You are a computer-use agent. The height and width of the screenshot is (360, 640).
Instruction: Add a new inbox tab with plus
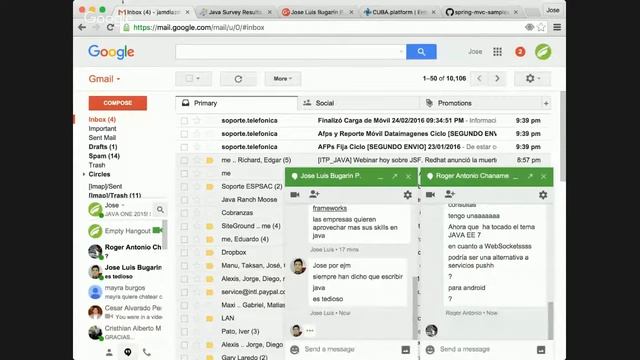pyautogui.click(x=546, y=103)
